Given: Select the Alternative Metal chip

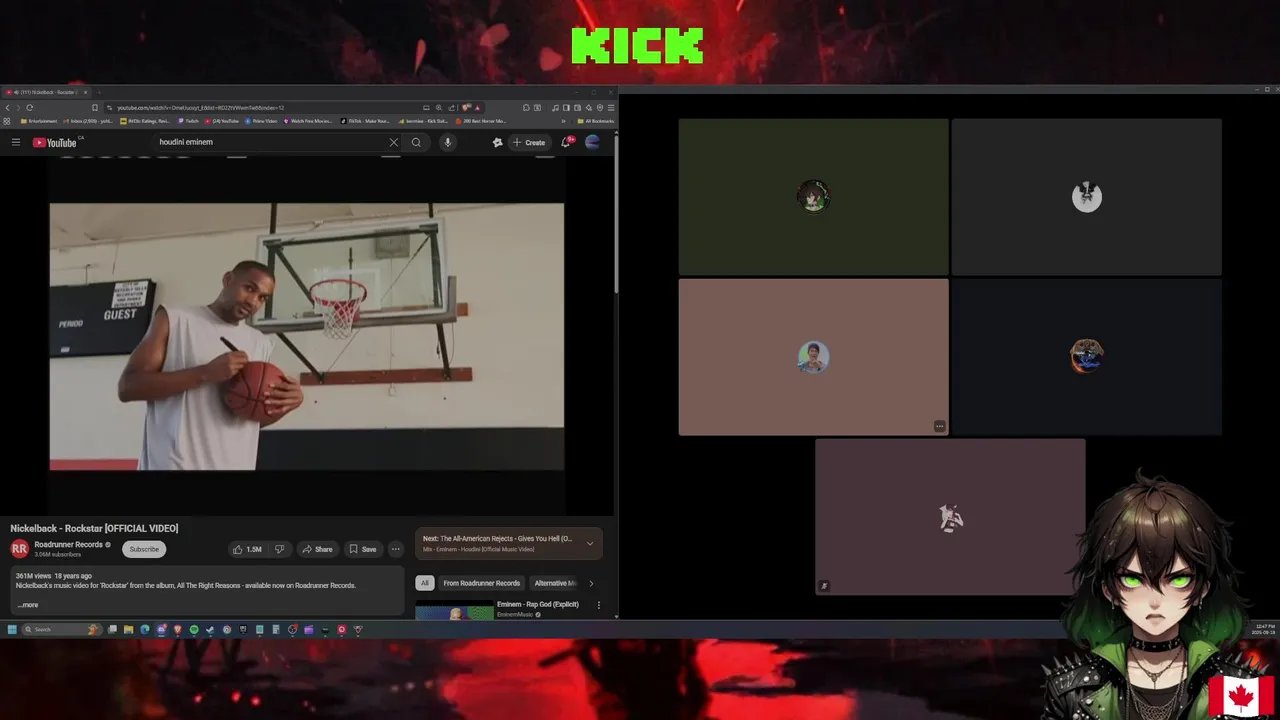Looking at the screenshot, I should coord(555,583).
